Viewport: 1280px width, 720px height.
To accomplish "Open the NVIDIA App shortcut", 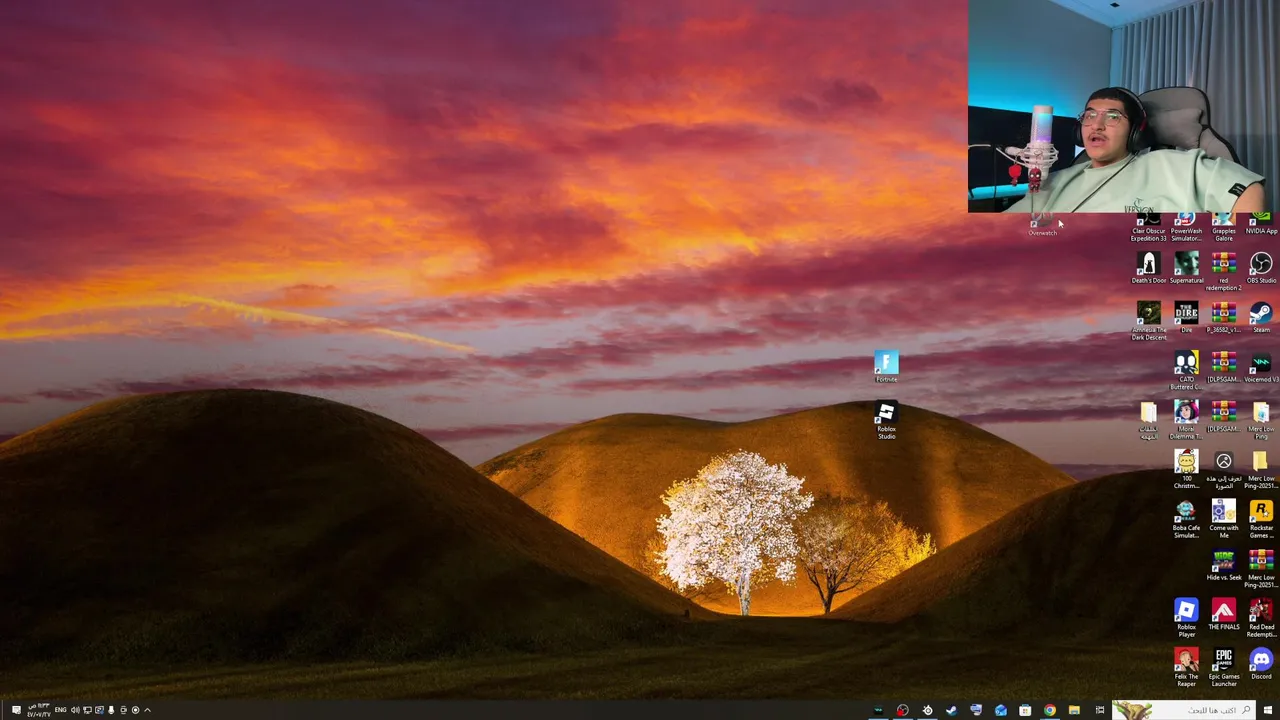I will coord(1261,224).
